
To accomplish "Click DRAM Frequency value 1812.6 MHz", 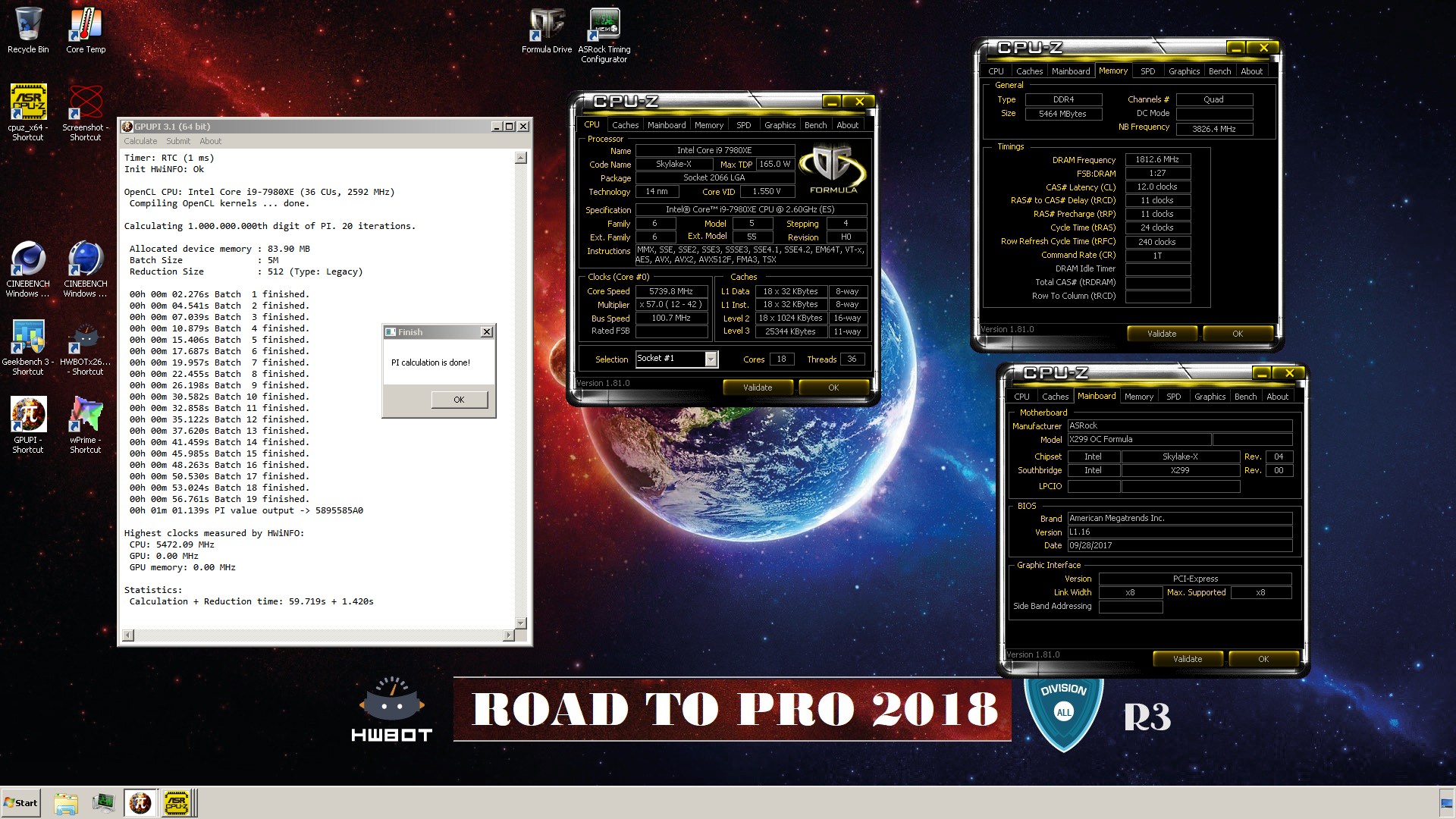I will (x=1158, y=160).
